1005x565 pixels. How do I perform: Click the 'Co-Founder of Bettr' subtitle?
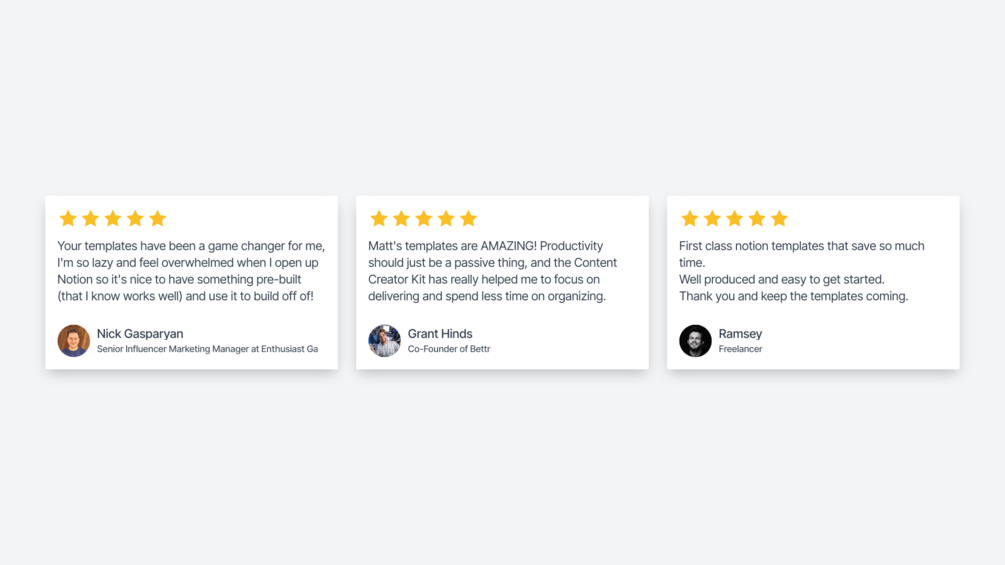pos(449,349)
